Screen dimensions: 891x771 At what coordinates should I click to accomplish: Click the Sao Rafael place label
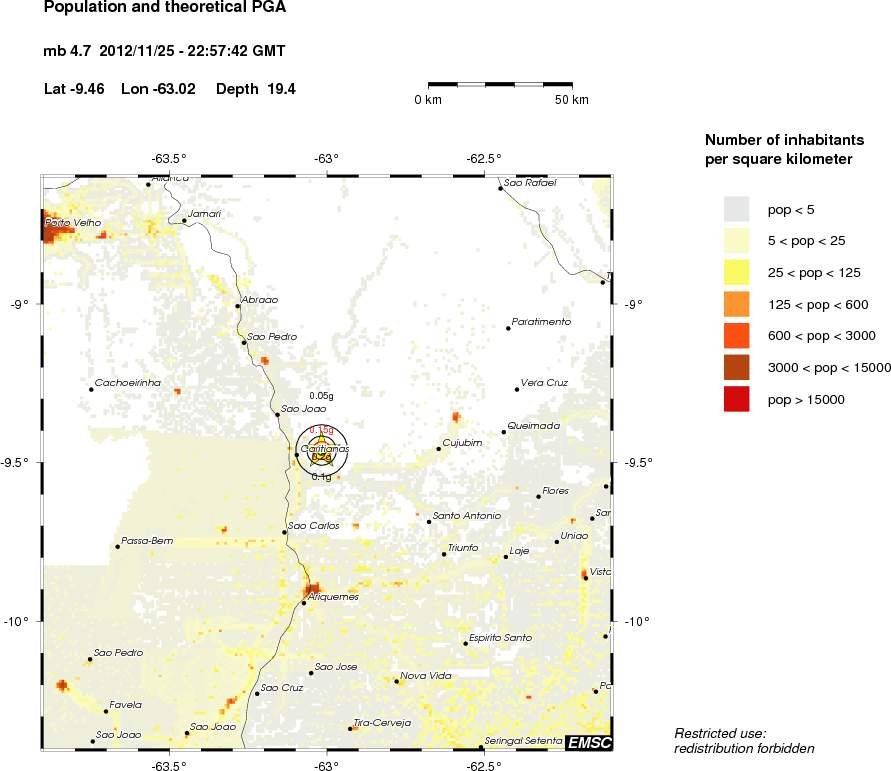coord(530,183)
